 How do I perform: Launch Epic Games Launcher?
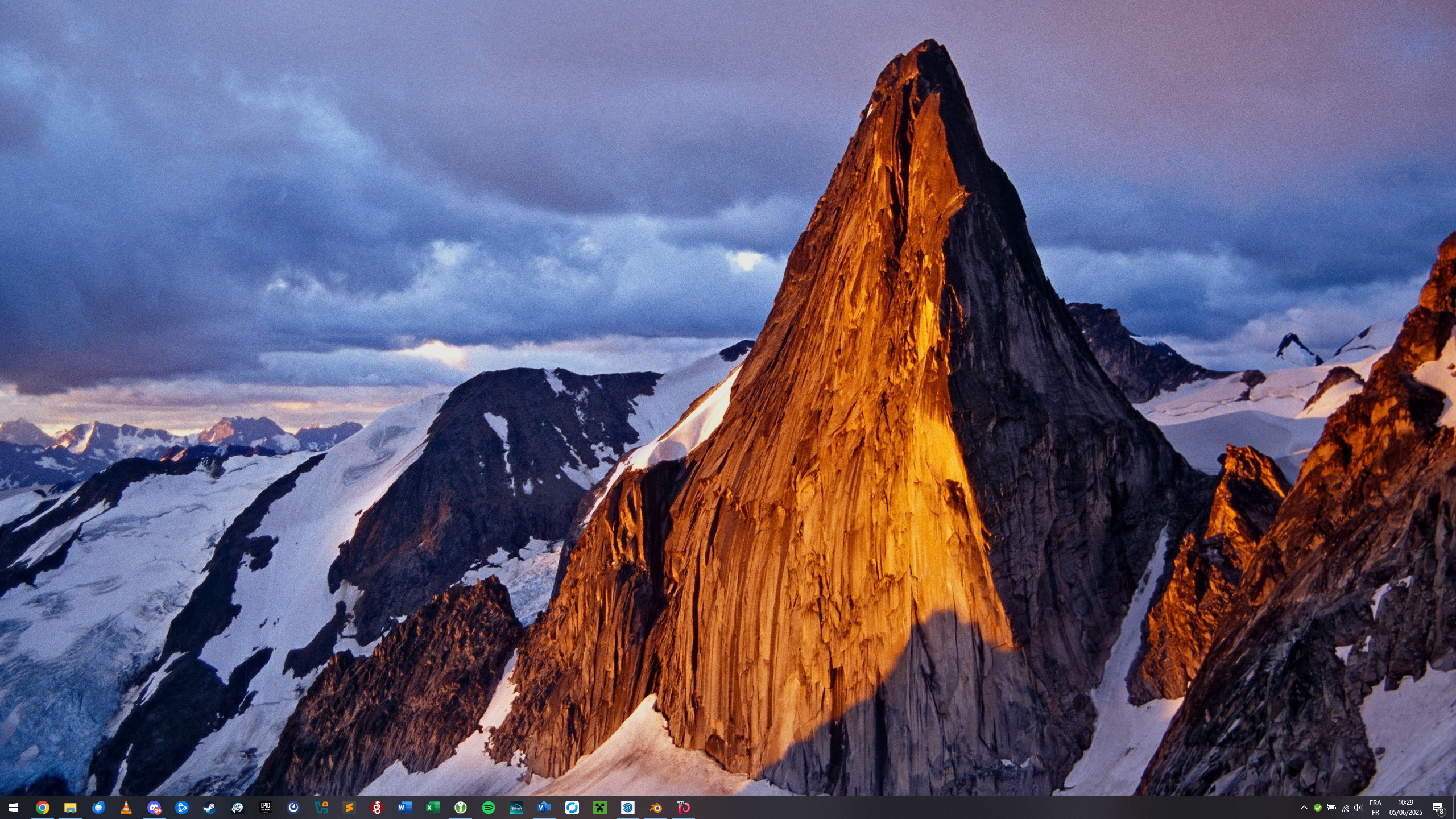(x=265, y=808)
